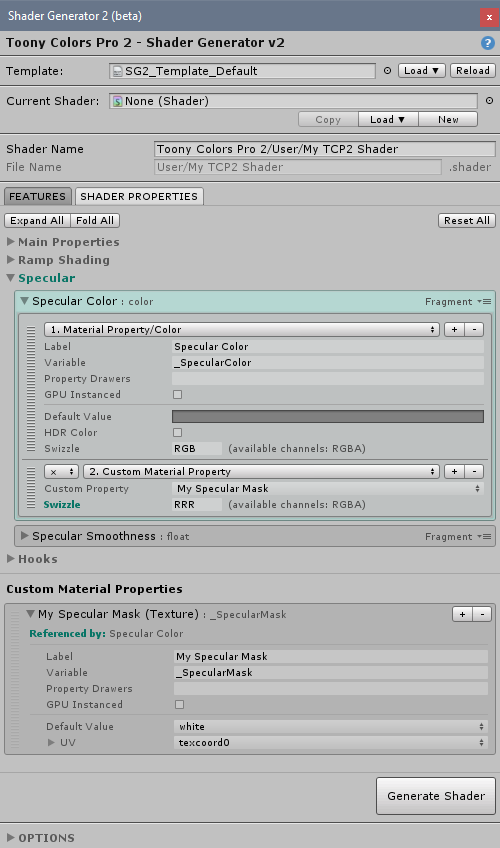Enable the HDR Color checkbox
This screenshot has width=500, height=848.
[177, 433]
